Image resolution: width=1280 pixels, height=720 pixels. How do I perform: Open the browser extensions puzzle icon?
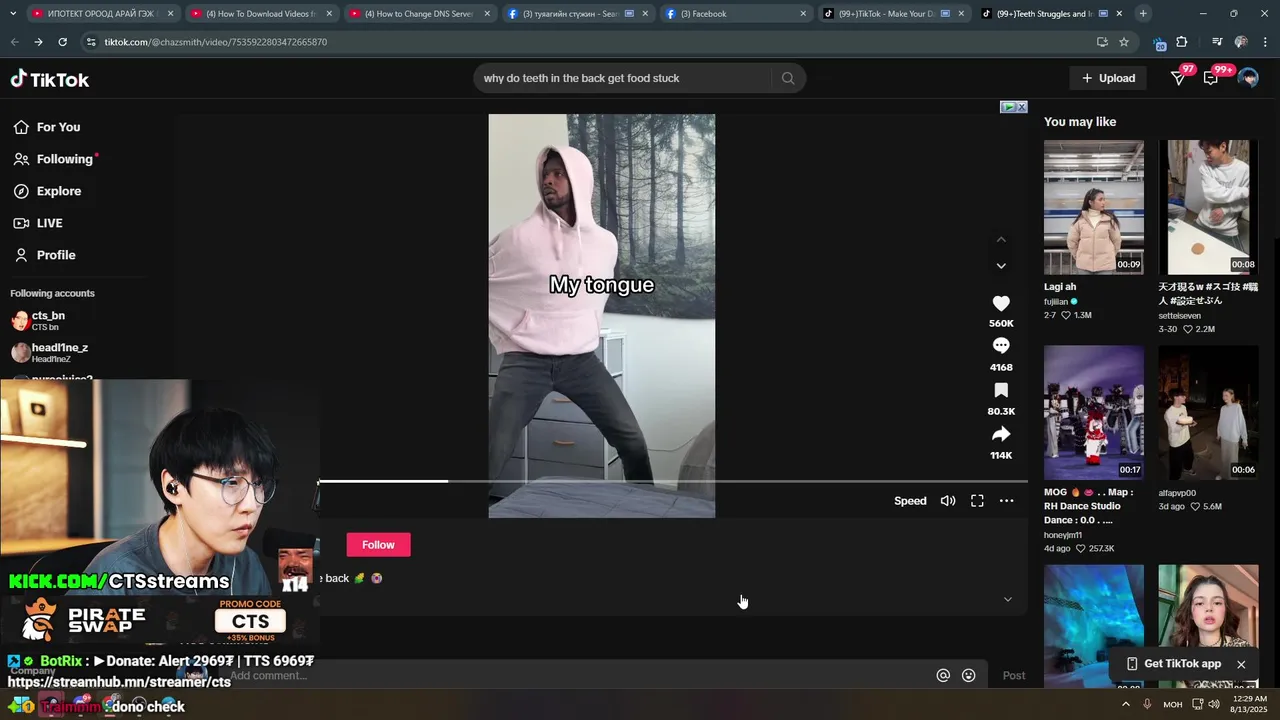click(1182, 42)
